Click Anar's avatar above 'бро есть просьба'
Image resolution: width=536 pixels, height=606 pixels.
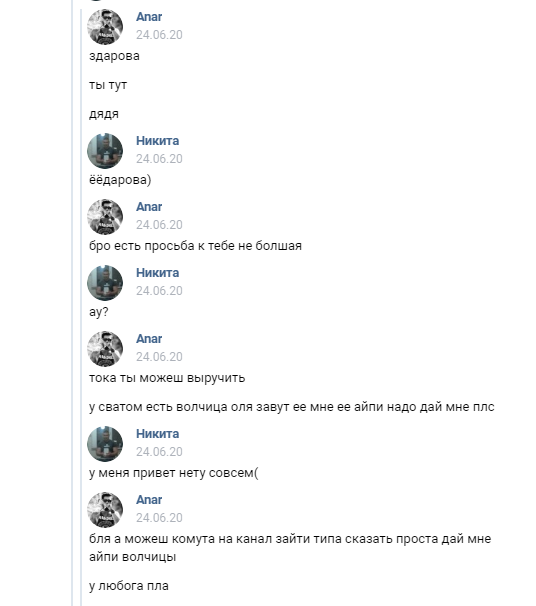[x=105, y=217]
